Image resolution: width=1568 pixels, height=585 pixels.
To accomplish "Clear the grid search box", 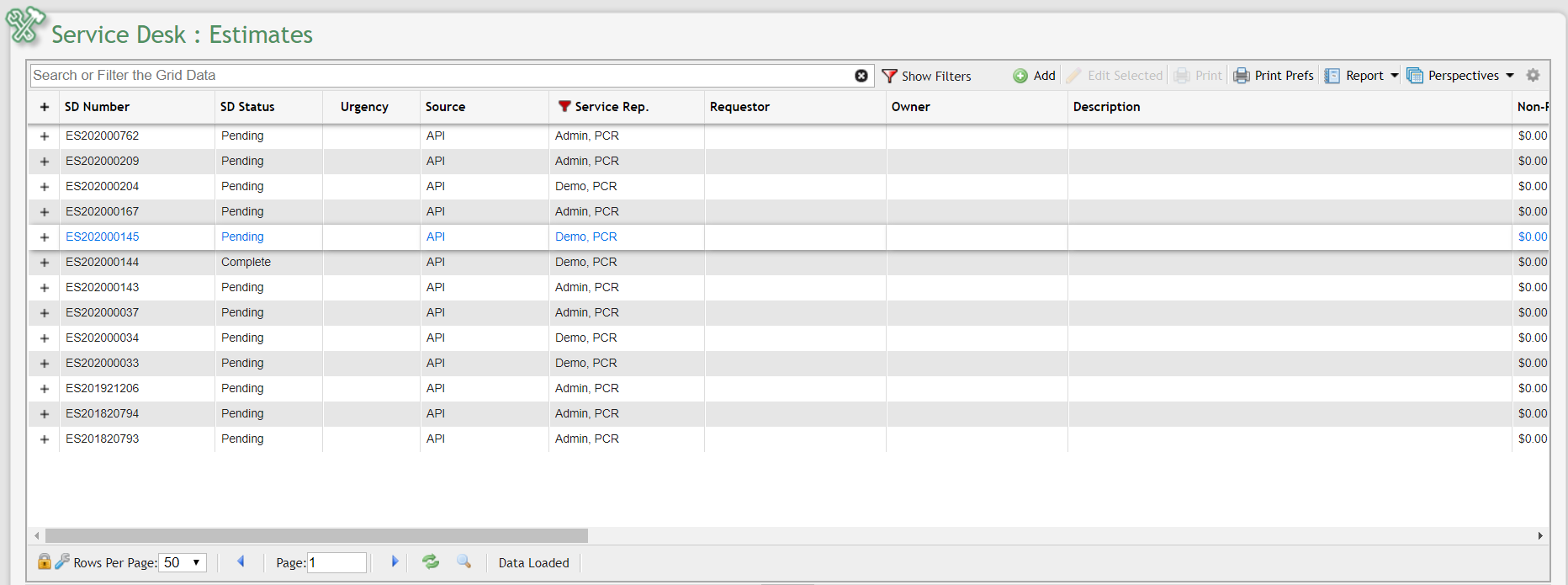I will click(x=861, y=76).
